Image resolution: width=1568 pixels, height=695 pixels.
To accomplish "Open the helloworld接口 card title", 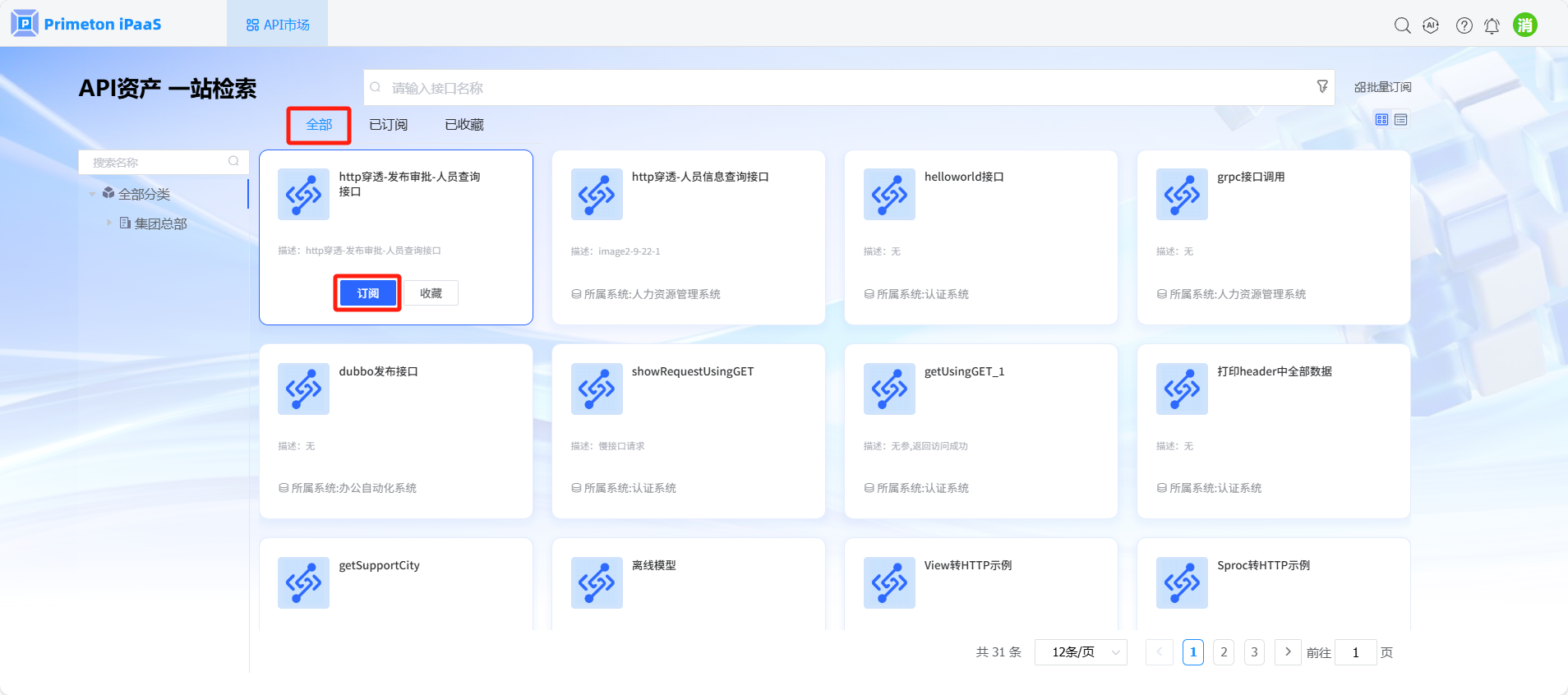I will tap(964, 177).
